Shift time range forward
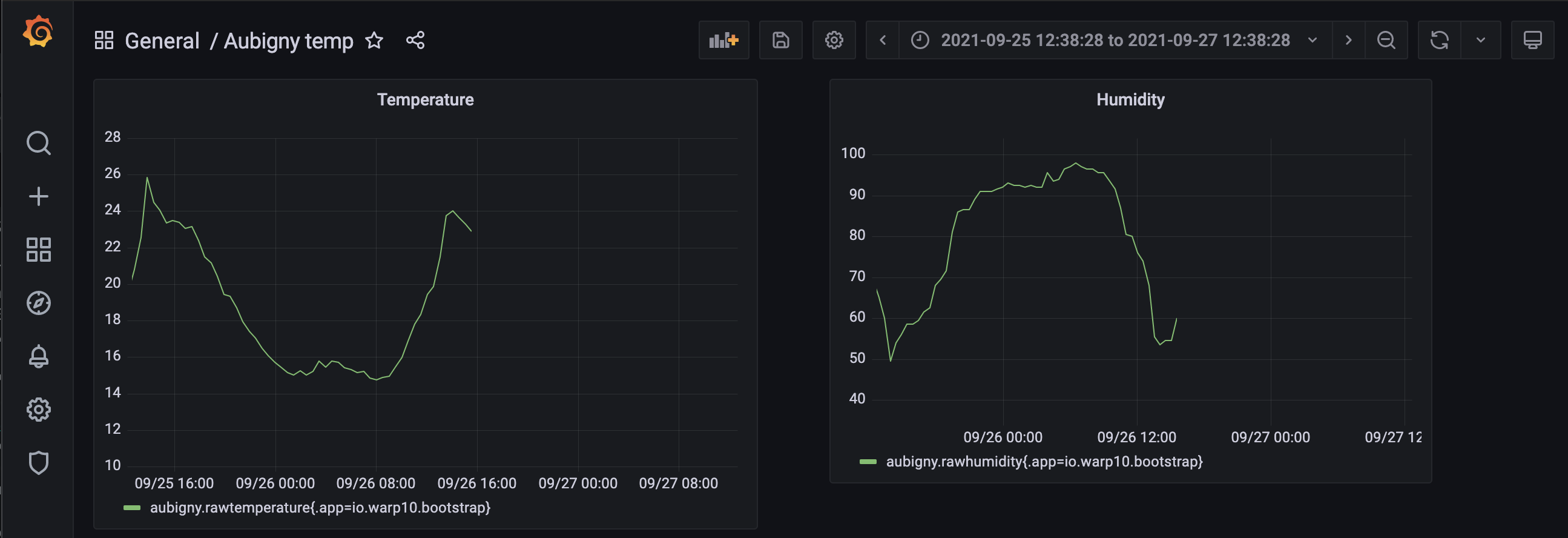The width and height of the screenshot is (1568, 538). (1348, 40)
